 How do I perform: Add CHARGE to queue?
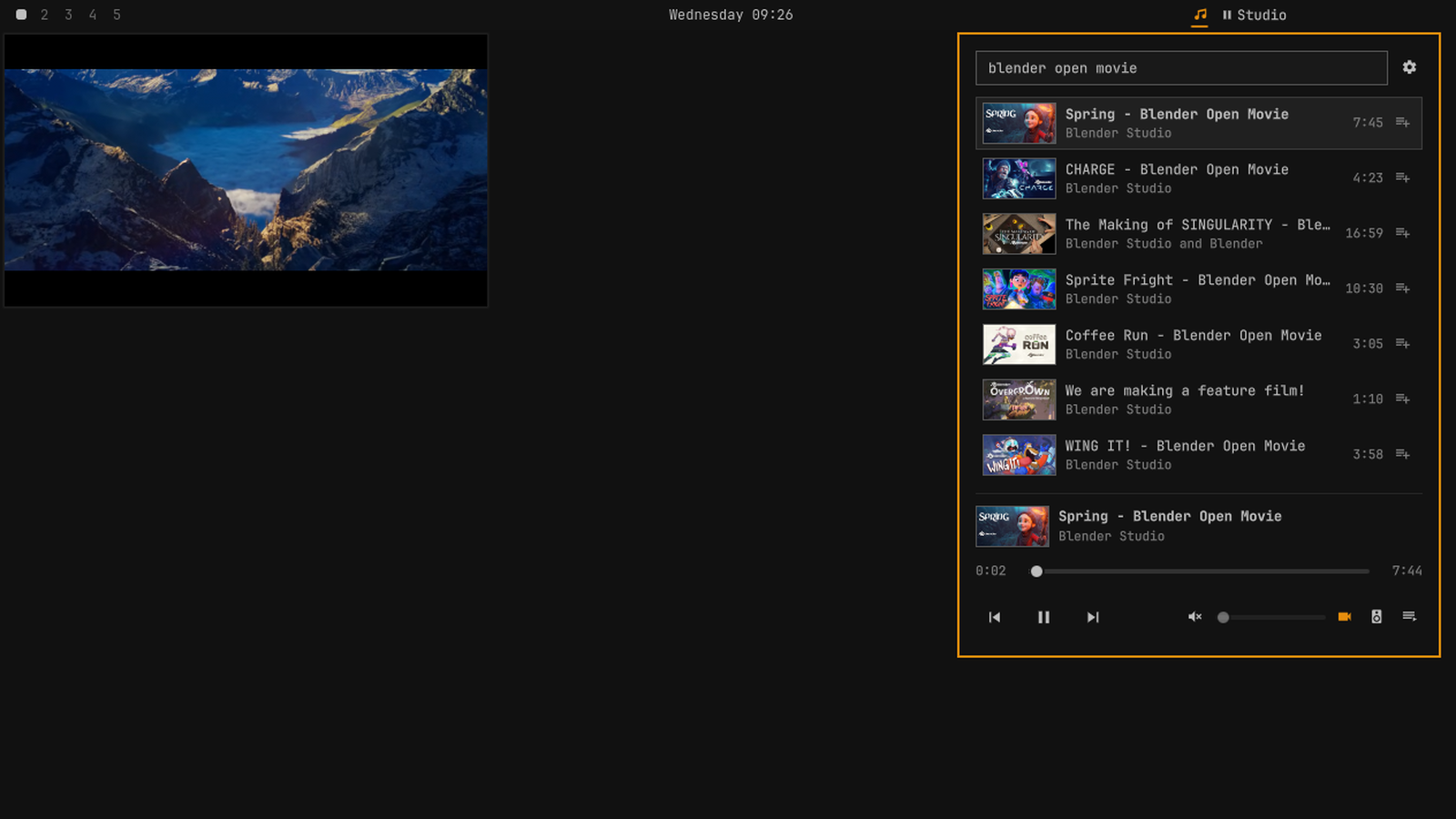click(x=1402, y=178)
